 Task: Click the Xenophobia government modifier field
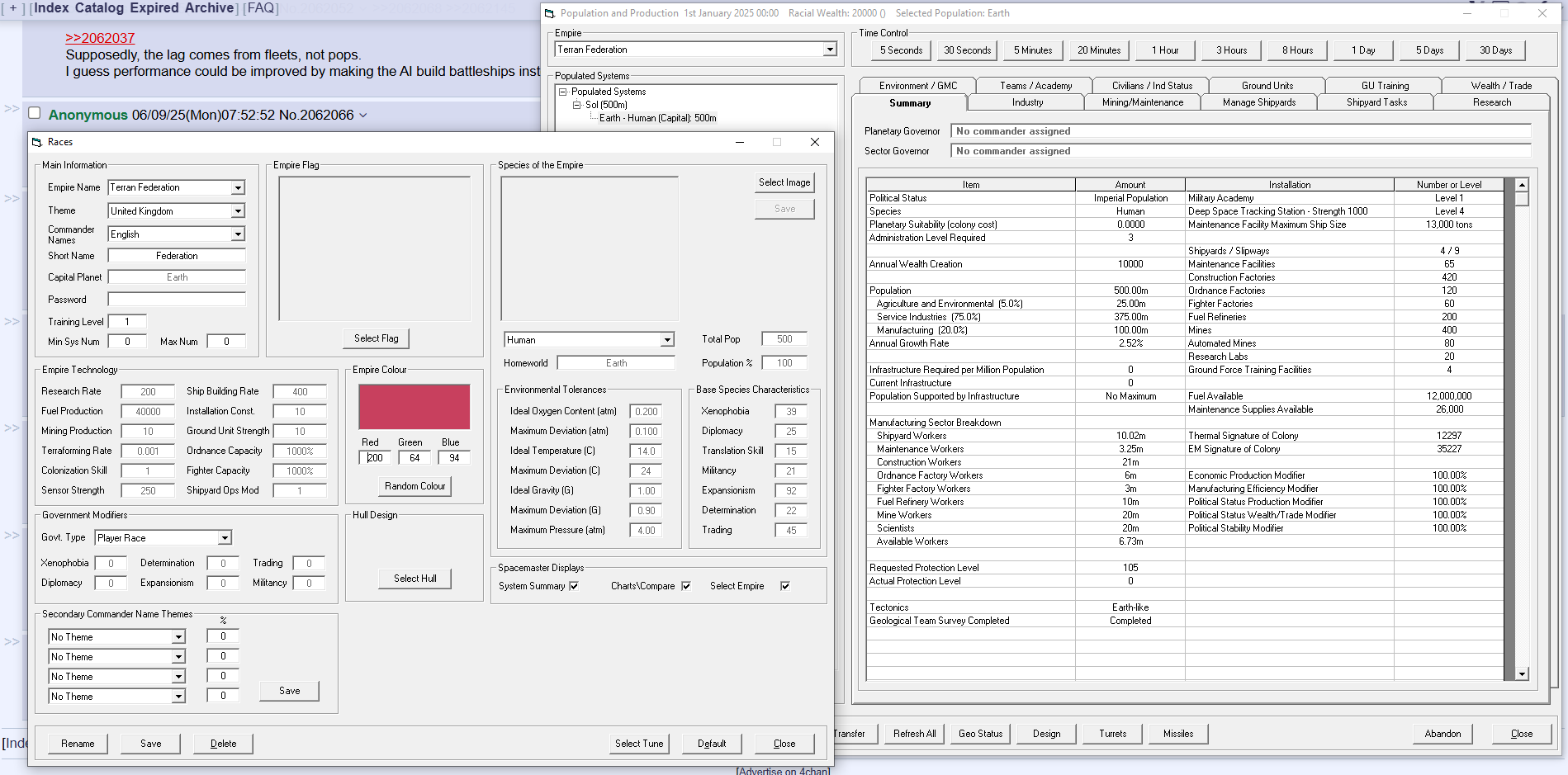click(x=111, y=564)
